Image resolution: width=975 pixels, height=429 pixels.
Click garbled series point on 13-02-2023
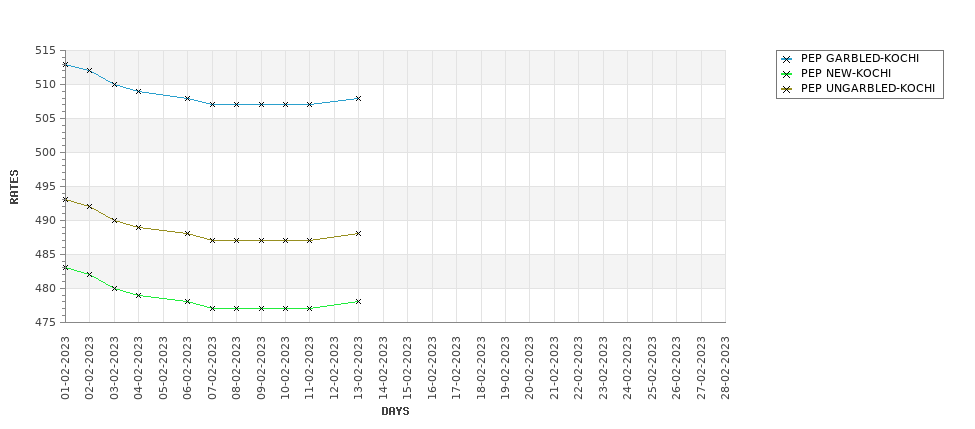tap(358, 98)
